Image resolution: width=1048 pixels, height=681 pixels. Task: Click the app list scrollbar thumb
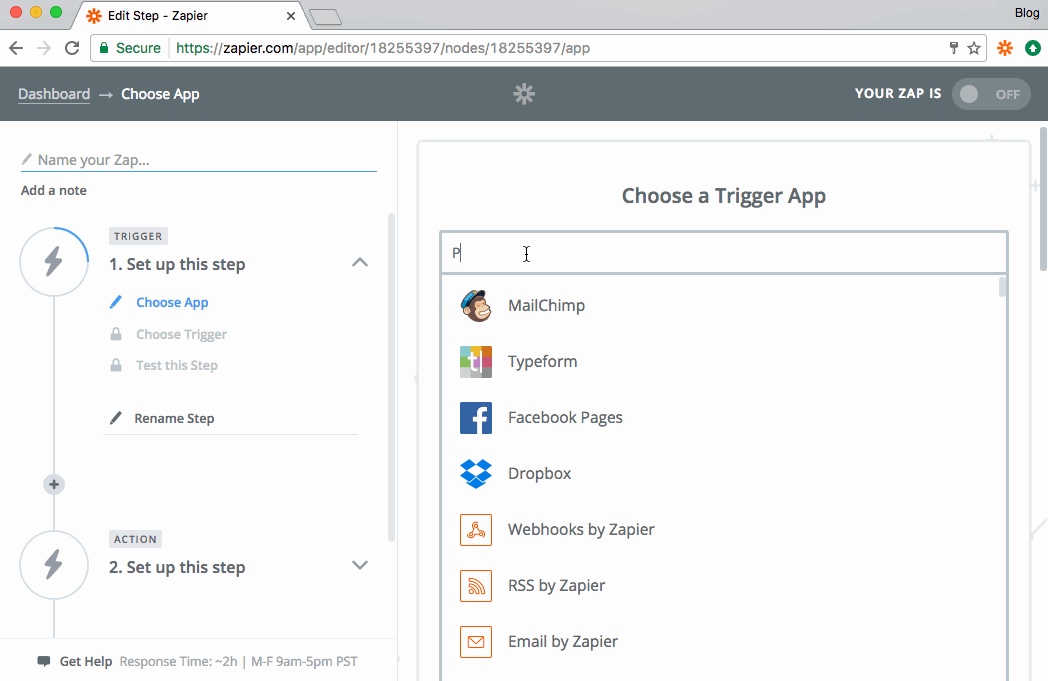pyautogui.click(x=1003, y=287)
